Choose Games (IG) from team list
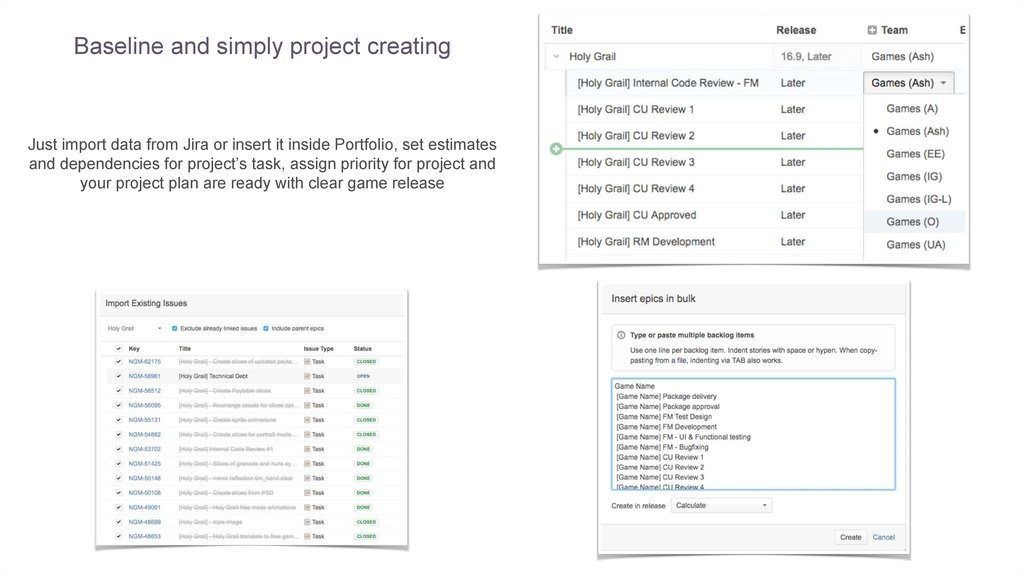The image size is (1024, 574). pyautogui.click(x=914, y=176)
